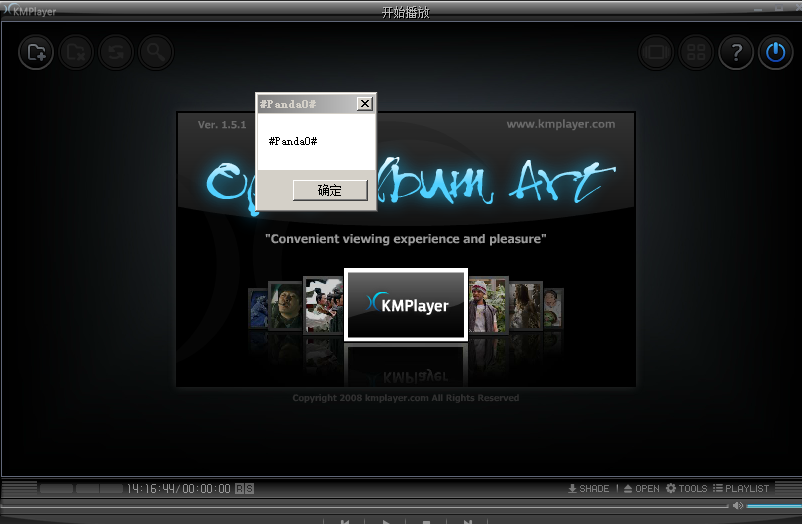The height and width of the screenshot is (524, 802).
Task: Click the blue power icon
Action: [x=775, y=52]
